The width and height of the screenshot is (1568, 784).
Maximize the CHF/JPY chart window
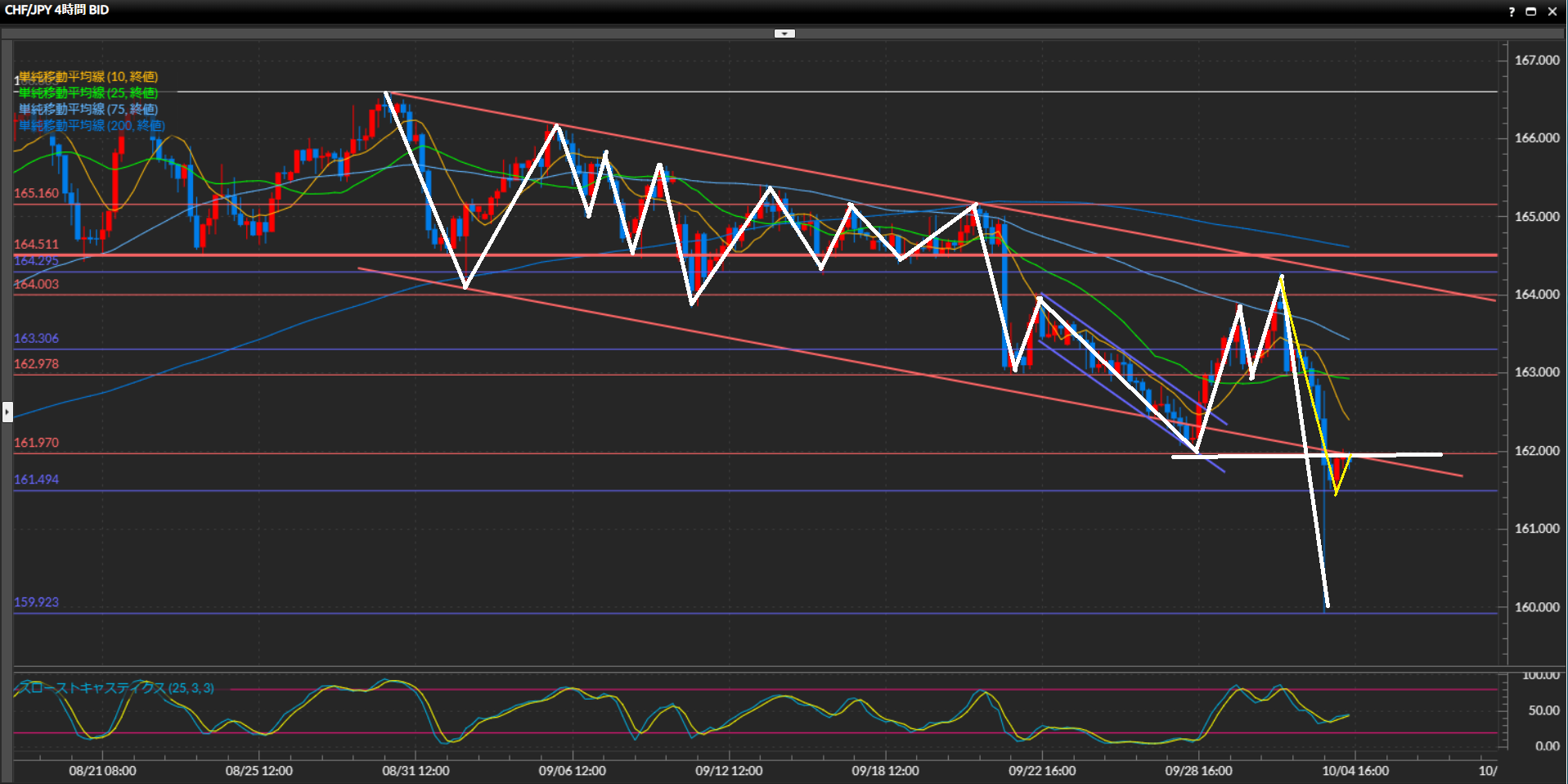(1530, 11)
